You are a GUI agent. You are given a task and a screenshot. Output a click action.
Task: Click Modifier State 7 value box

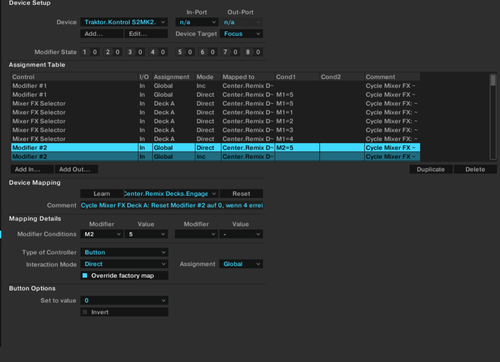tap(235, 52)
